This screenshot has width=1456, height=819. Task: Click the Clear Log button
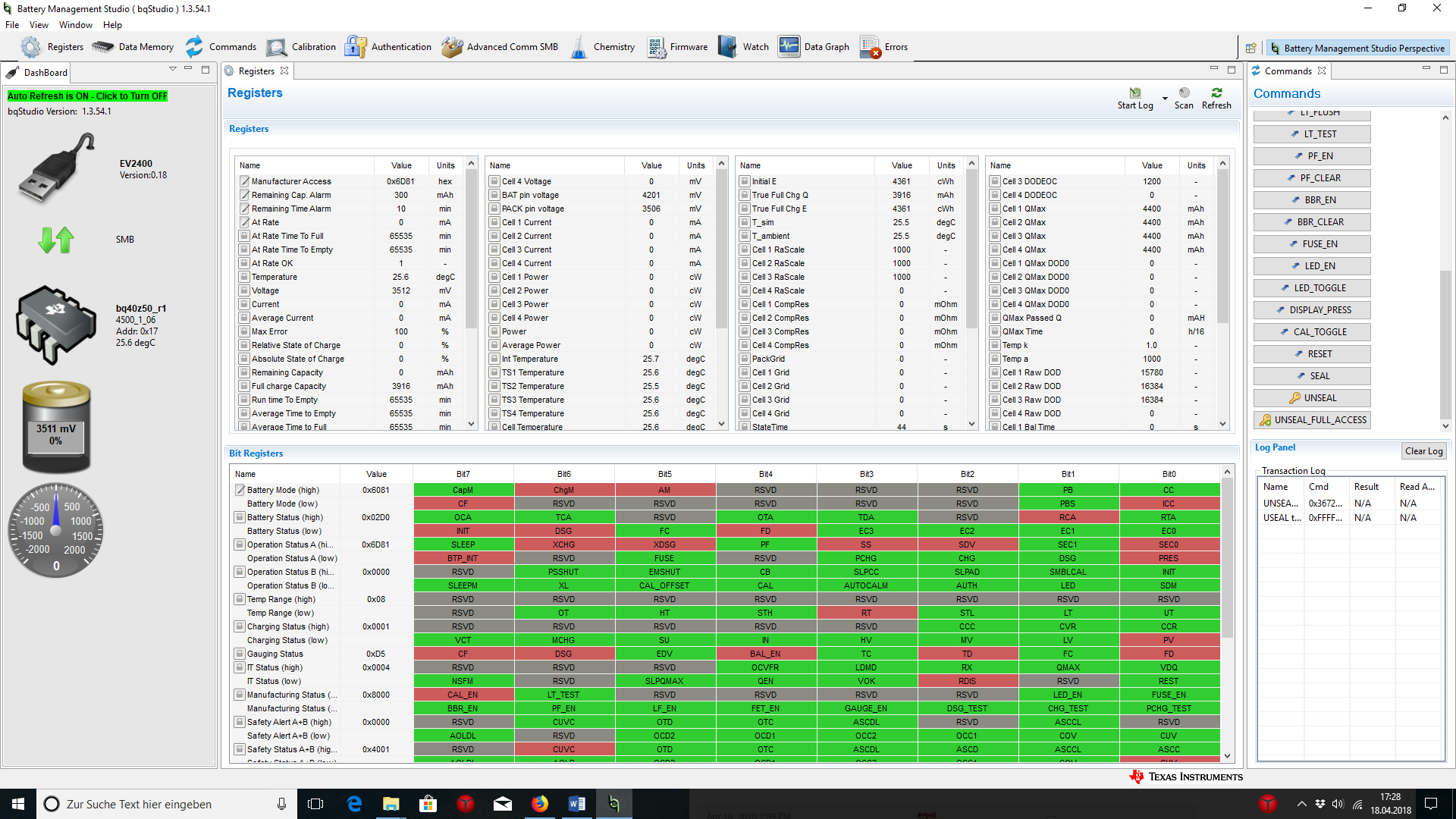click(x=1423, y=451)
